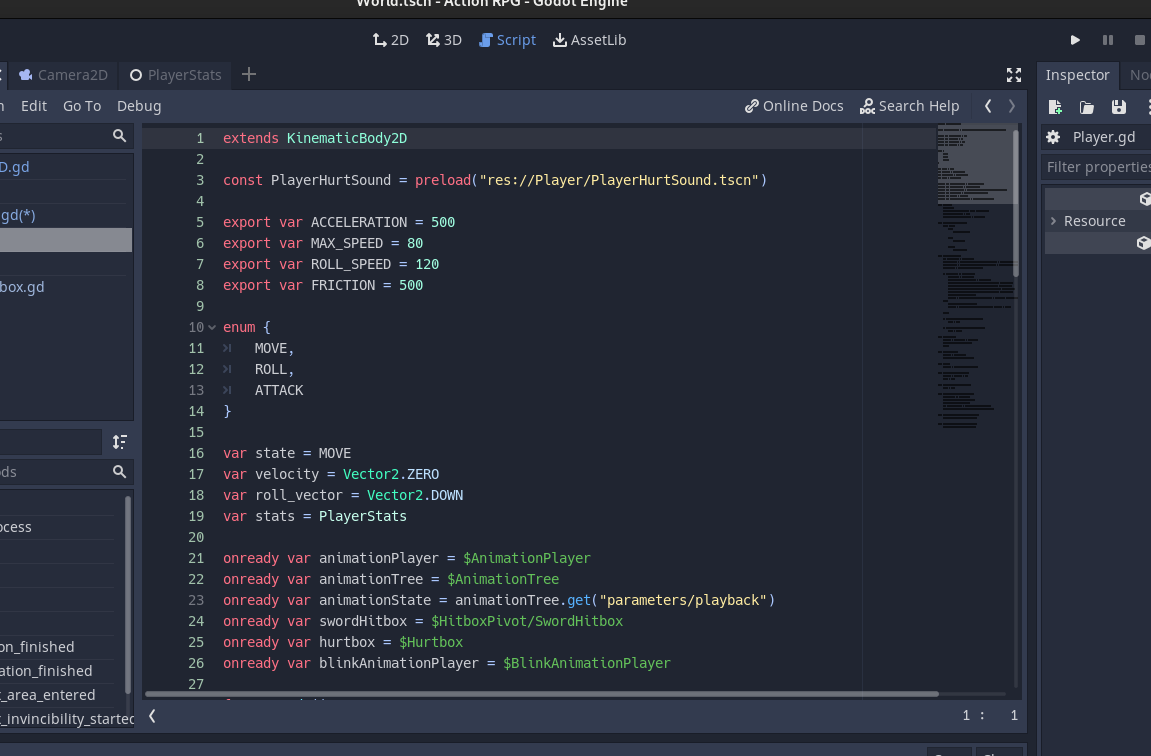This screenshot has width=1151, height=756.
Task: Open the Debug menu
Action: pos(138,105)
